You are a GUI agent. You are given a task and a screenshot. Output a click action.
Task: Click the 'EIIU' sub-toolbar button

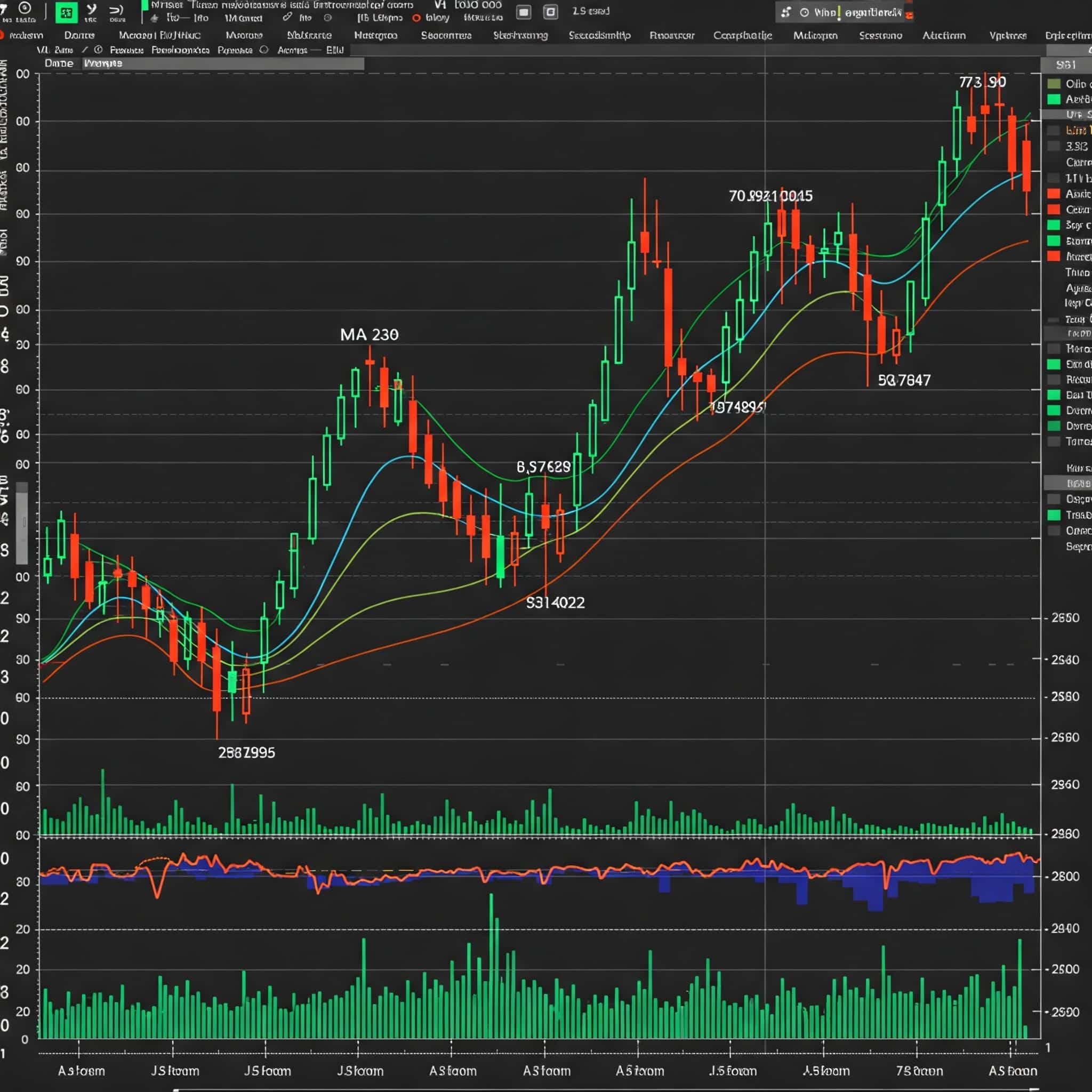tap(335, 50)
